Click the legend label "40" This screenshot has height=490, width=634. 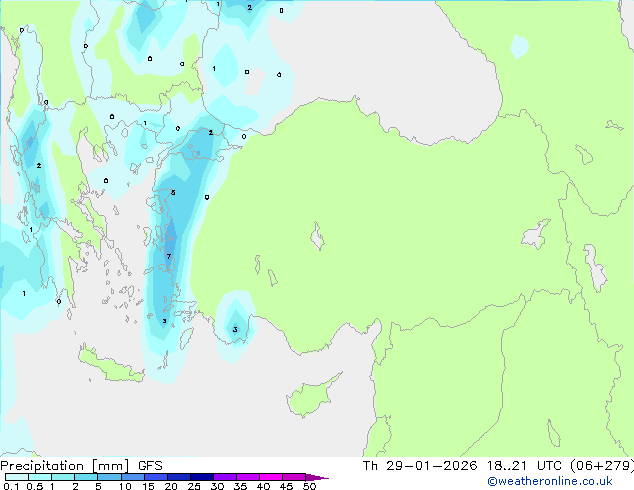[x=263, y=486]
